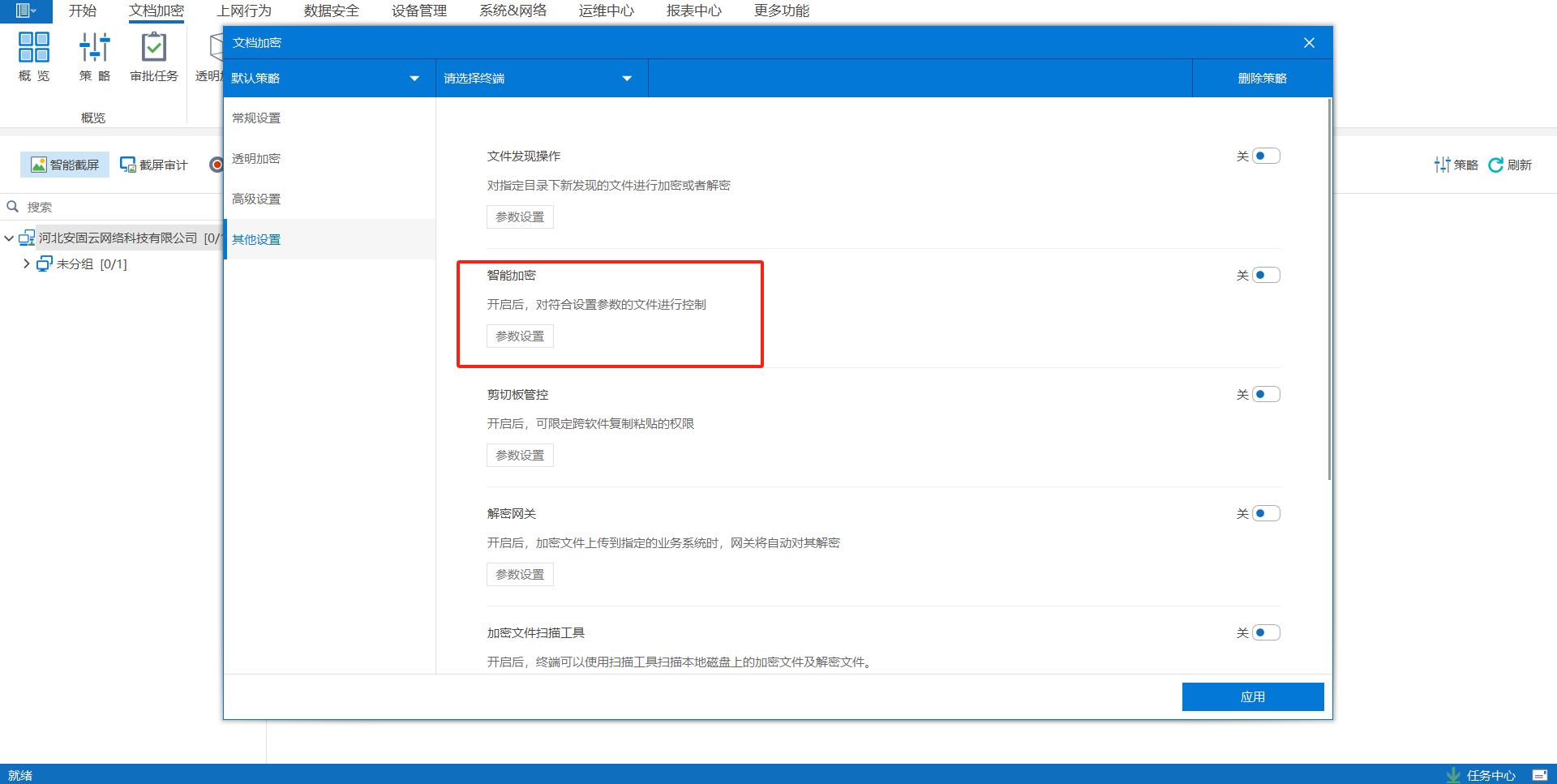This screenshot has width=1557, height=784.
Task: Toggle the 剪切板管控 switch
Action: pos(1265,394)
